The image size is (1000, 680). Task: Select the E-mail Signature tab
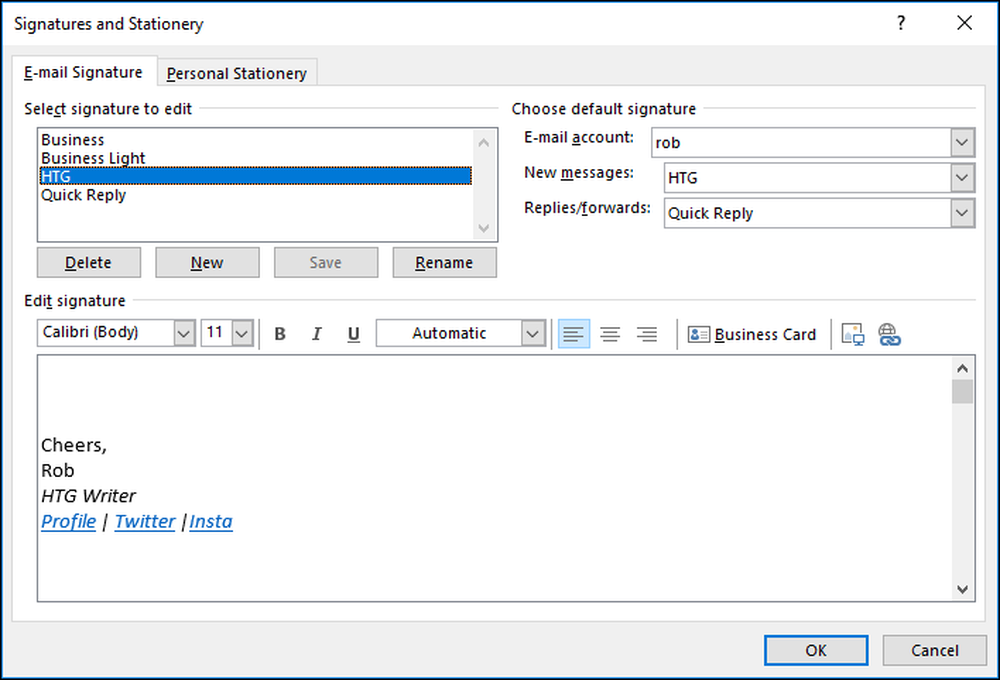83,72
